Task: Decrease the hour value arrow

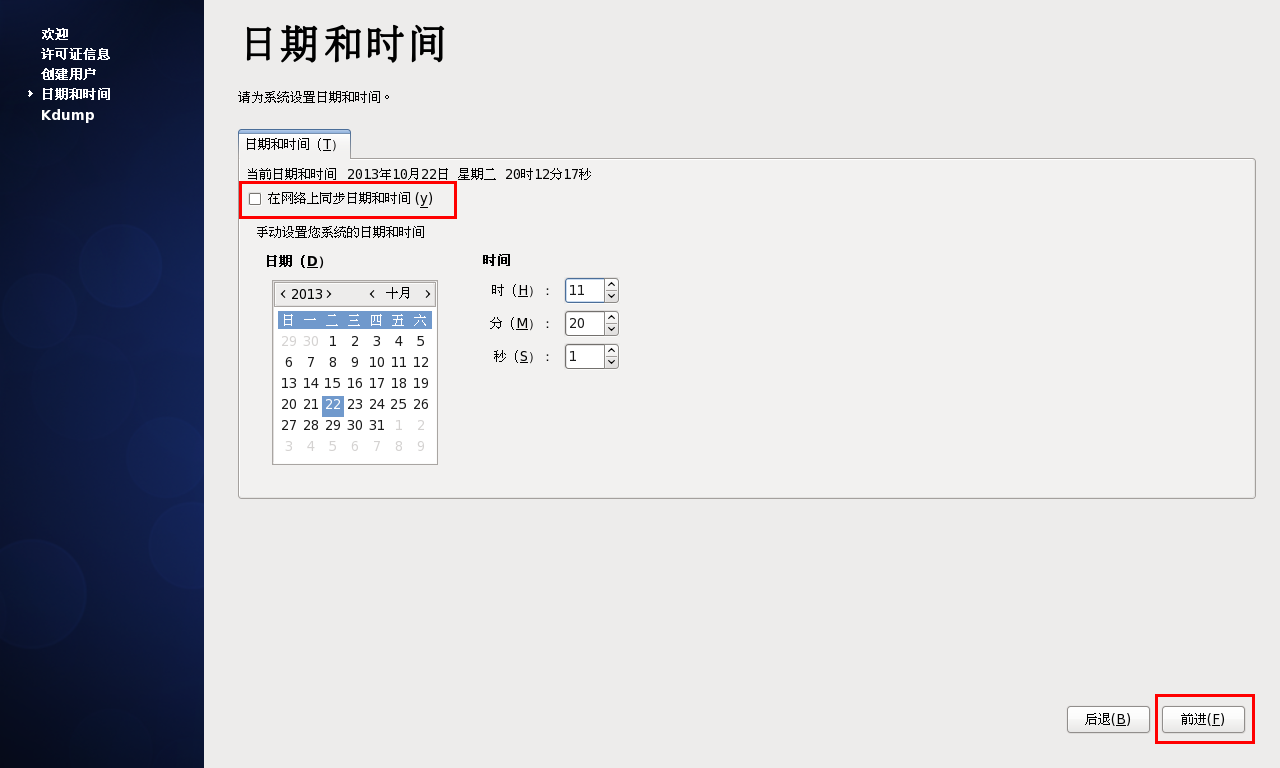Action: [612, 296]
